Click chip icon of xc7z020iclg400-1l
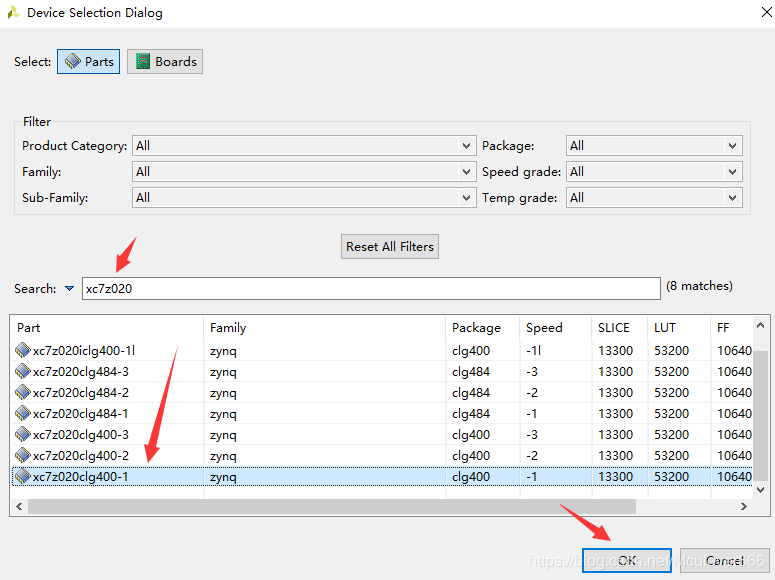 (23, 350)
